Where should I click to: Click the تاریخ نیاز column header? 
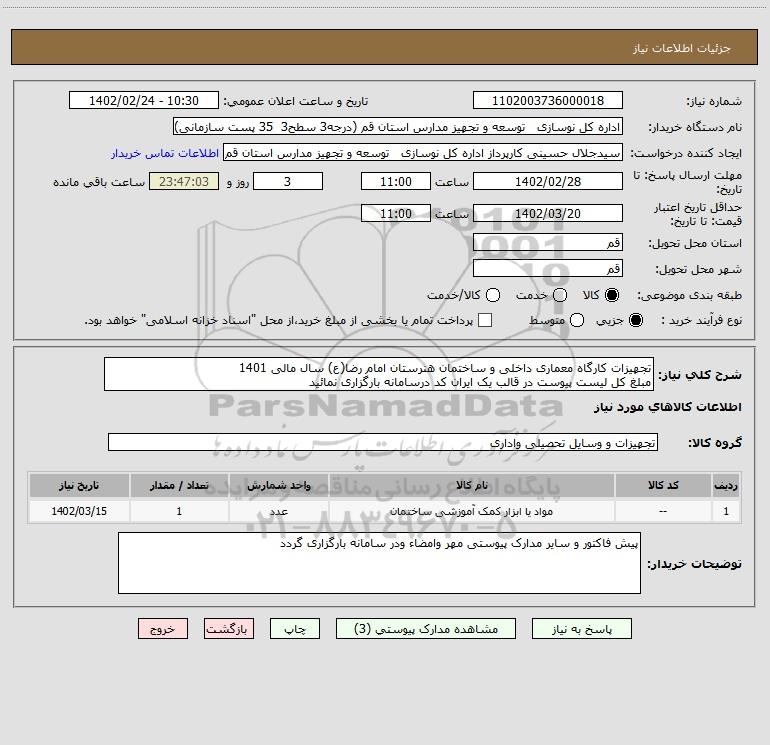coord(79,485)
